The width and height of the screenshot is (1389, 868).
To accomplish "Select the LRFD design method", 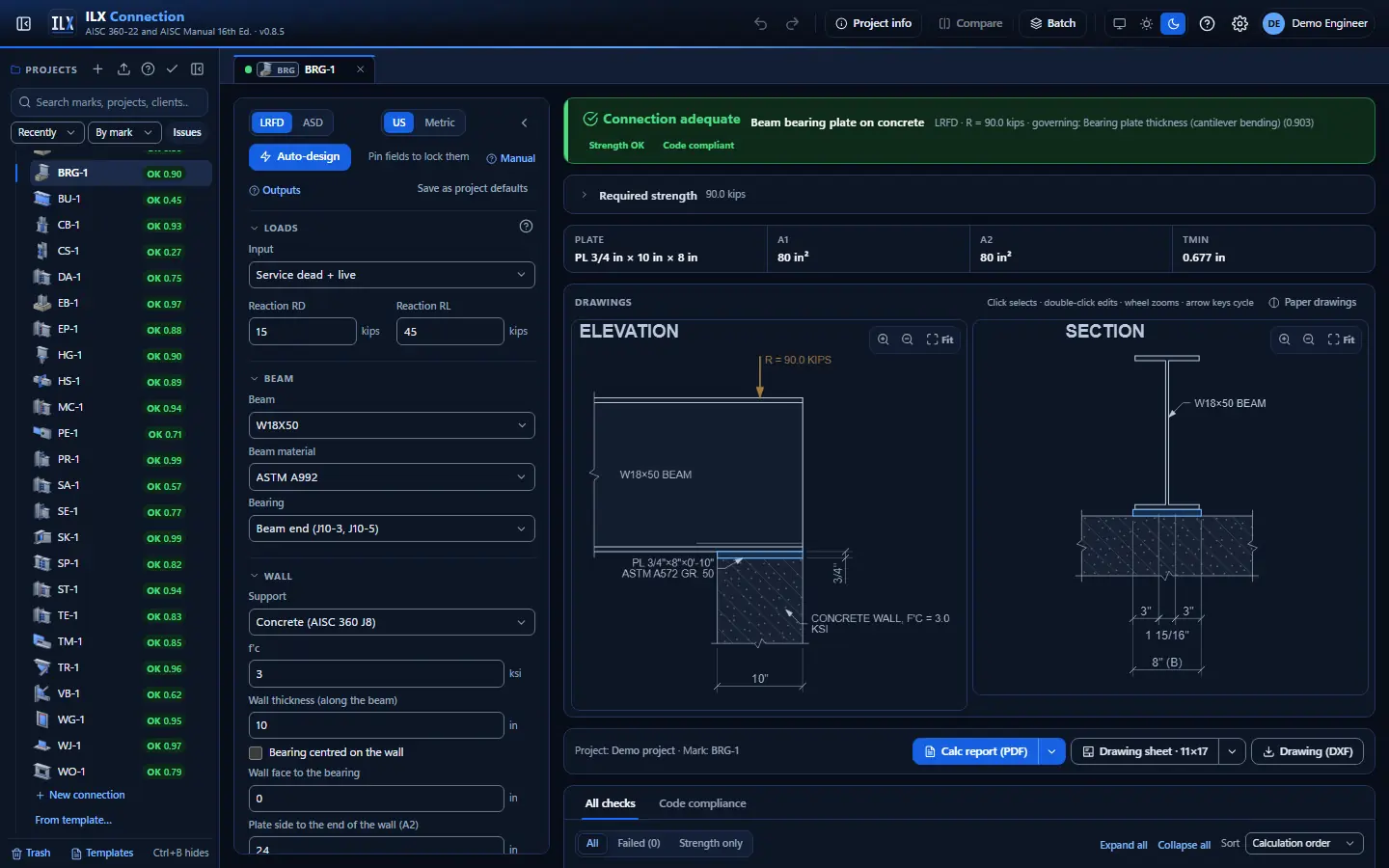I will point(272,122).
